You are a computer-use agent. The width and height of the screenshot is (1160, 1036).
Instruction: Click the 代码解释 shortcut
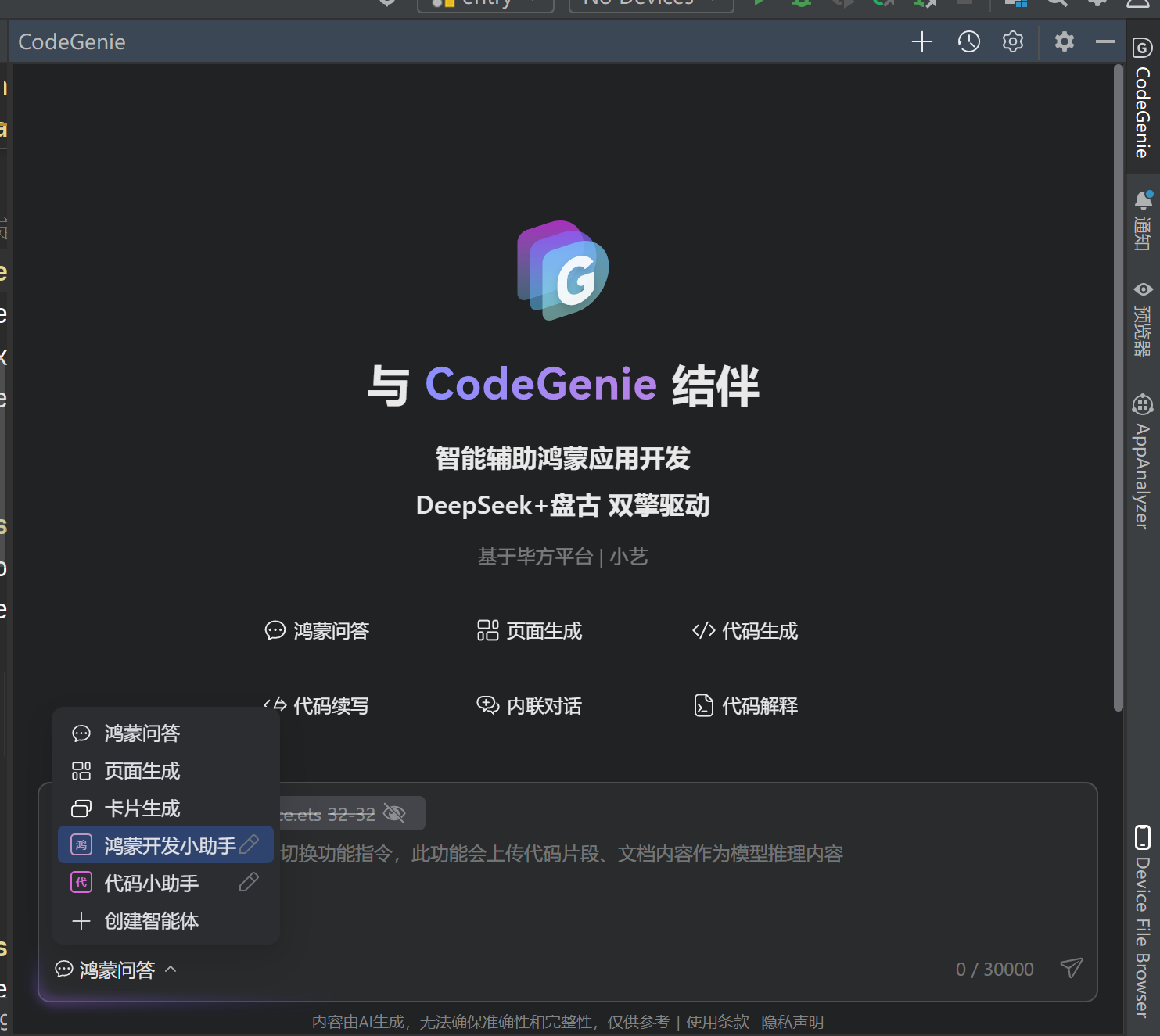click(745, 706)
